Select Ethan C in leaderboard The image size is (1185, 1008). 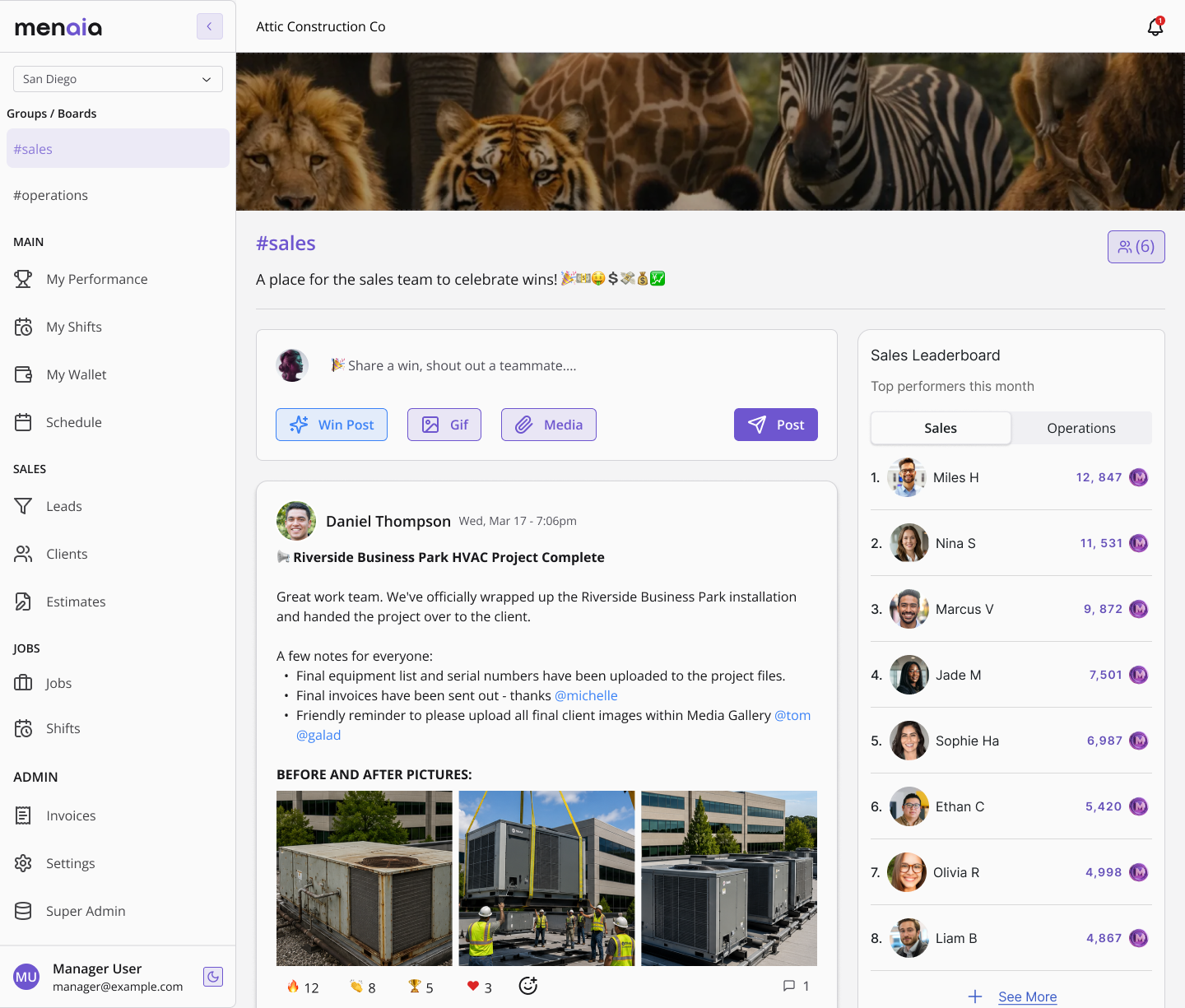tap(1011, 806)
